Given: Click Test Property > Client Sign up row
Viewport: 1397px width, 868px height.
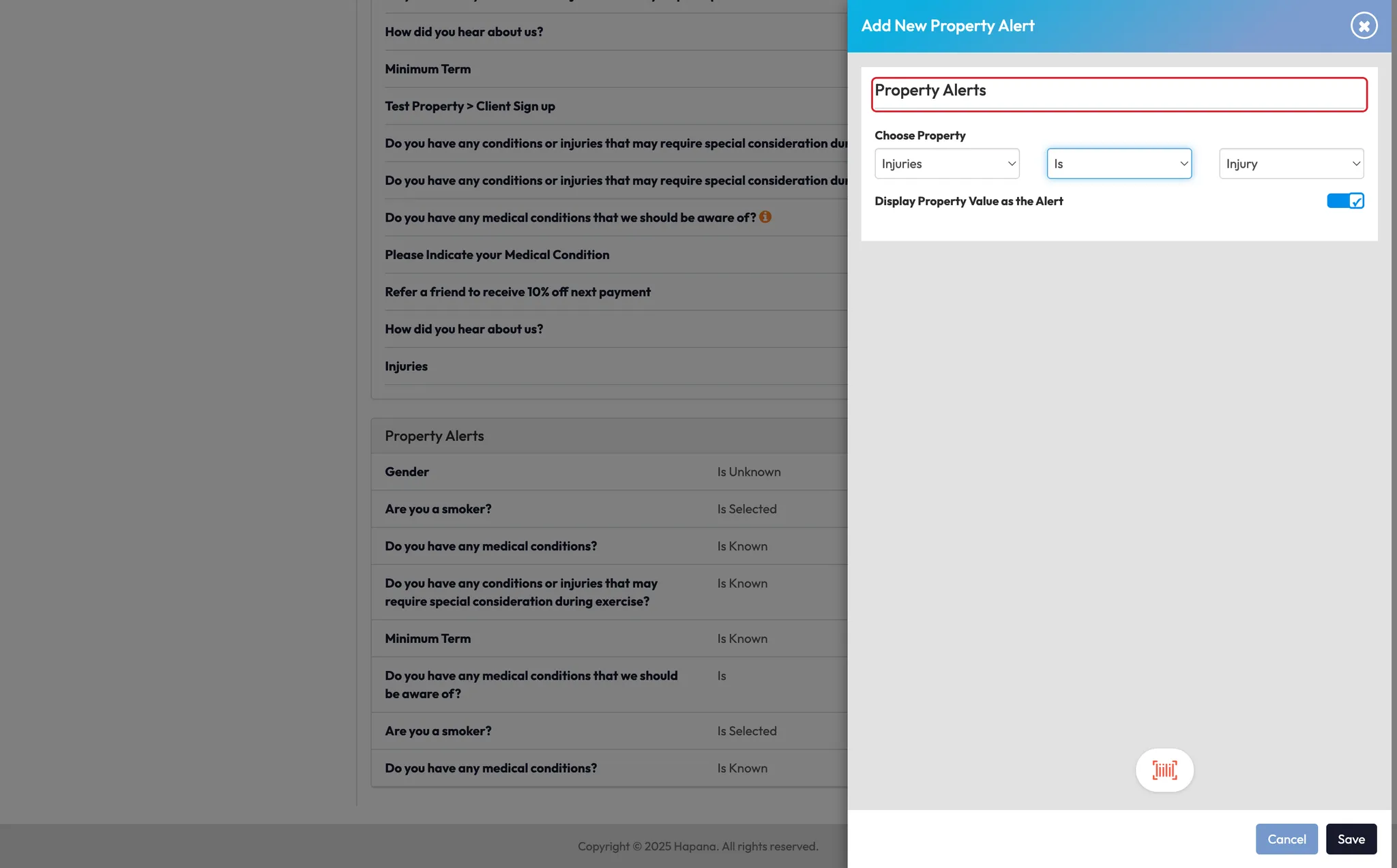Looking at the screenshot, I should pyautogui.click(x=470, y=106).
